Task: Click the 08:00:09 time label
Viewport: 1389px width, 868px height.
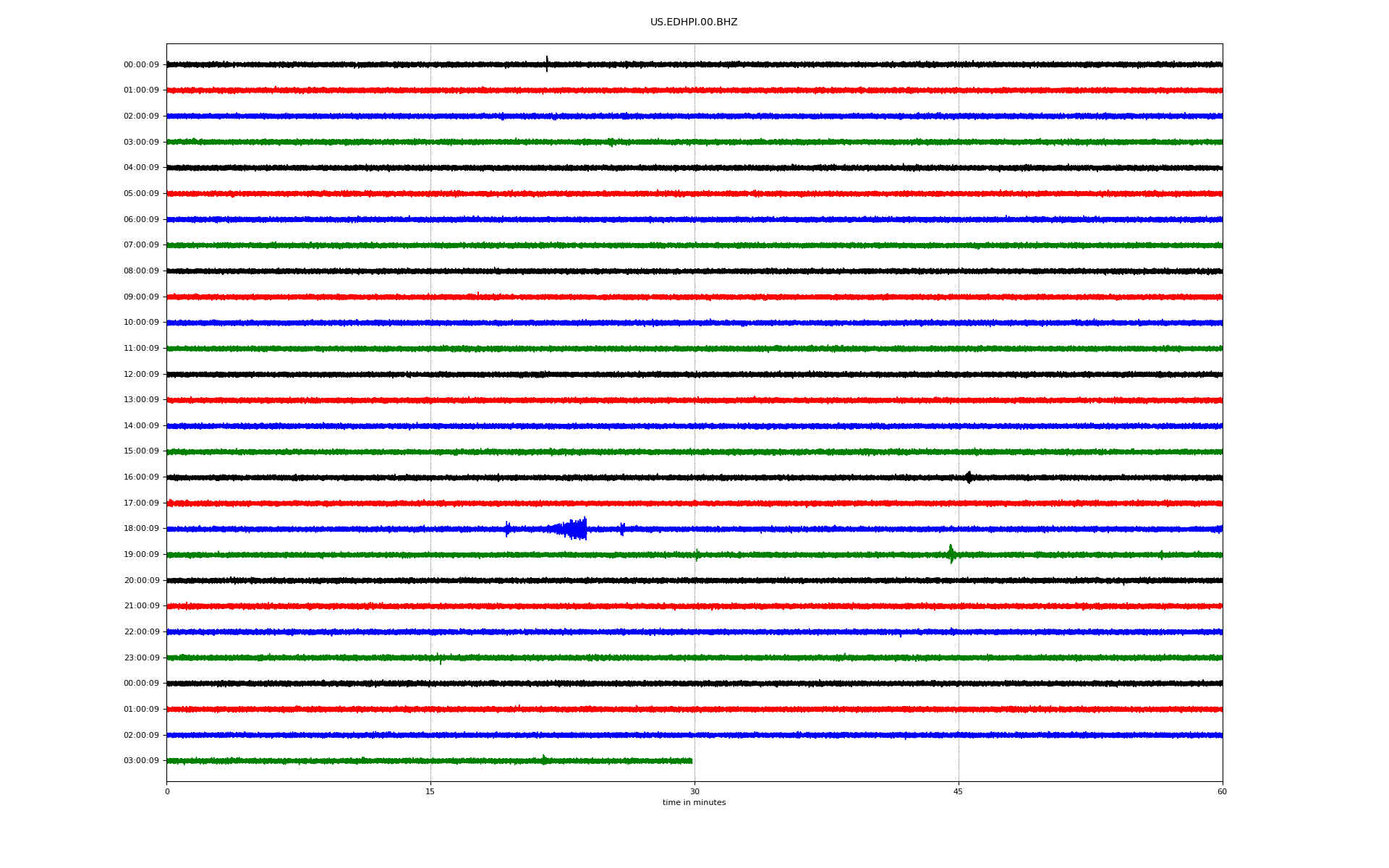Action: (x=141, y=271)
